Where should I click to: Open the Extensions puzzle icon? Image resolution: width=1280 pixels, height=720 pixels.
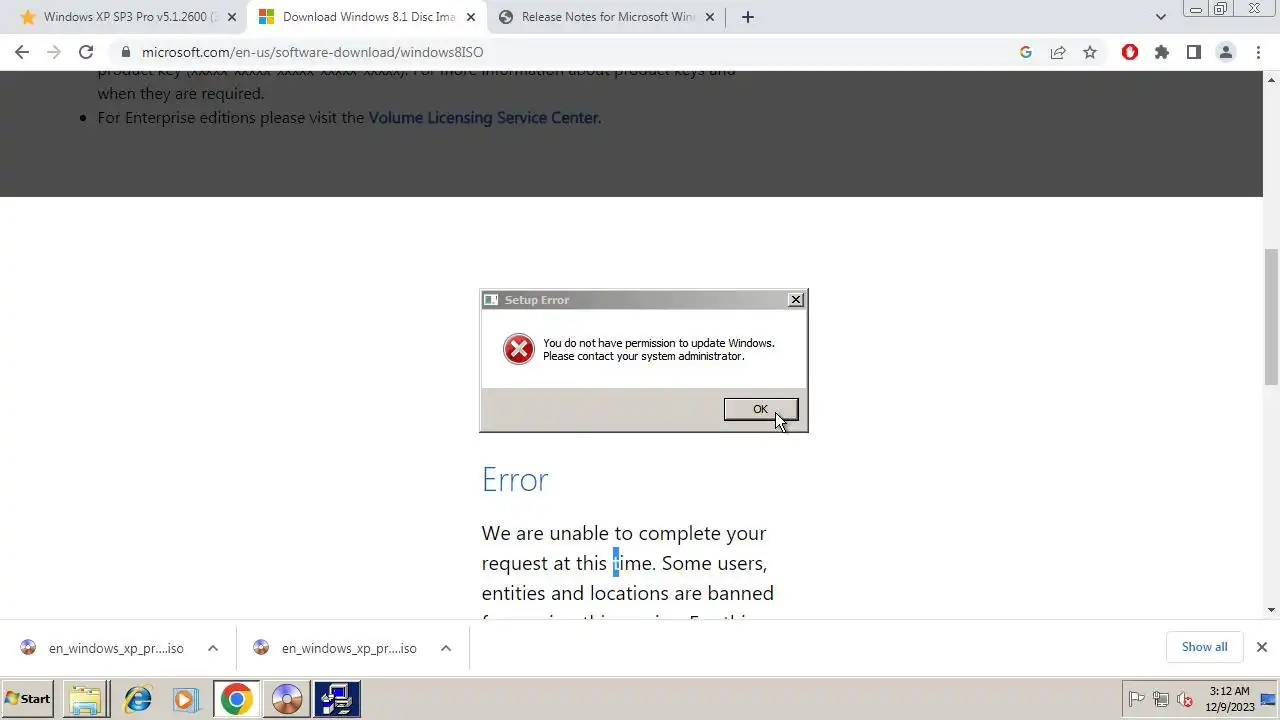click(x=1162, y=52)
